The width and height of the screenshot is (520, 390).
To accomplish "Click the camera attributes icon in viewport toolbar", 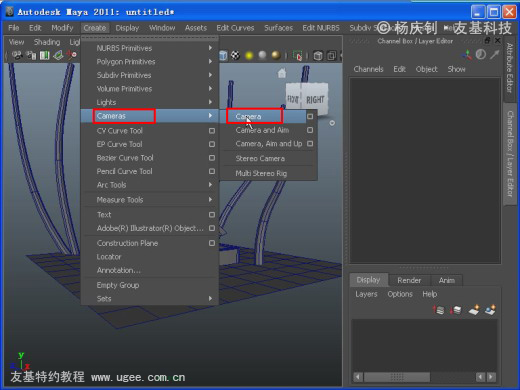I will pyautogui.click(x=32, y=55).
